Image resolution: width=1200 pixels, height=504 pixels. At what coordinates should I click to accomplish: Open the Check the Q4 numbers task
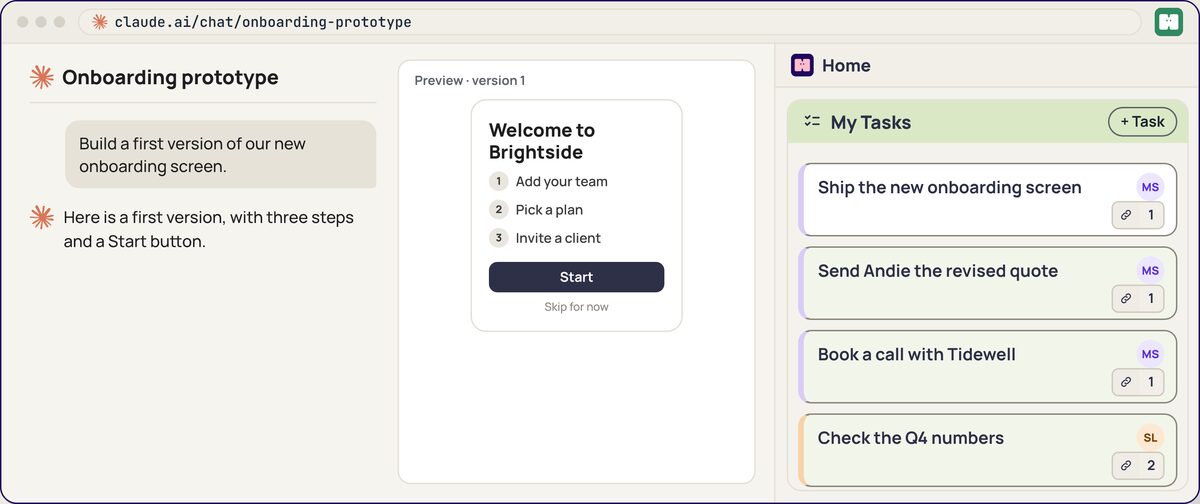(x=988, y=450)
